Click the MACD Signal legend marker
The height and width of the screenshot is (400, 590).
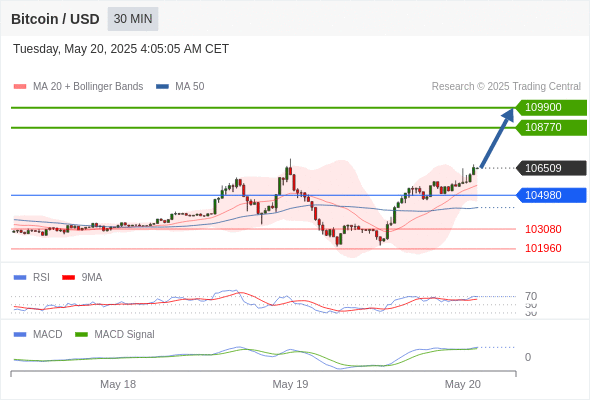[81, 335]
